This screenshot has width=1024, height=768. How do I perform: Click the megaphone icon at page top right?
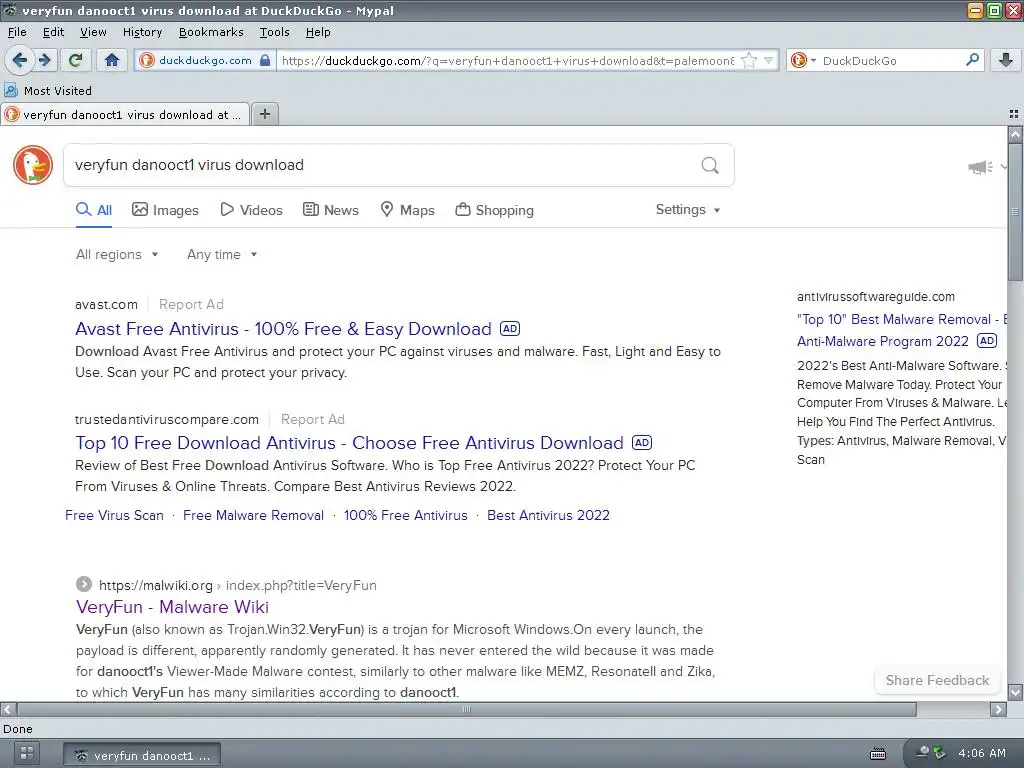[980, 167]
